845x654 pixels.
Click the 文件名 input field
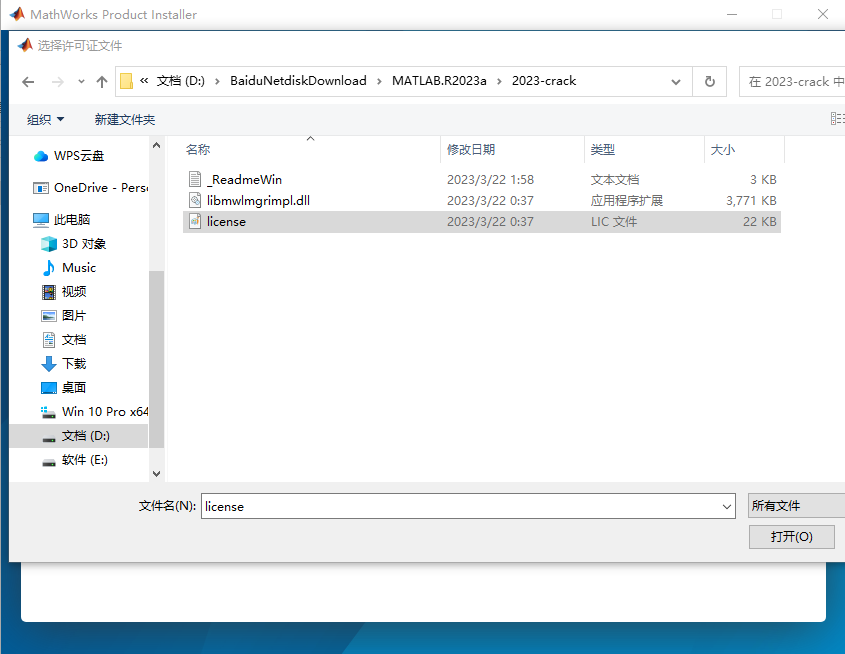tap(461, 506)
